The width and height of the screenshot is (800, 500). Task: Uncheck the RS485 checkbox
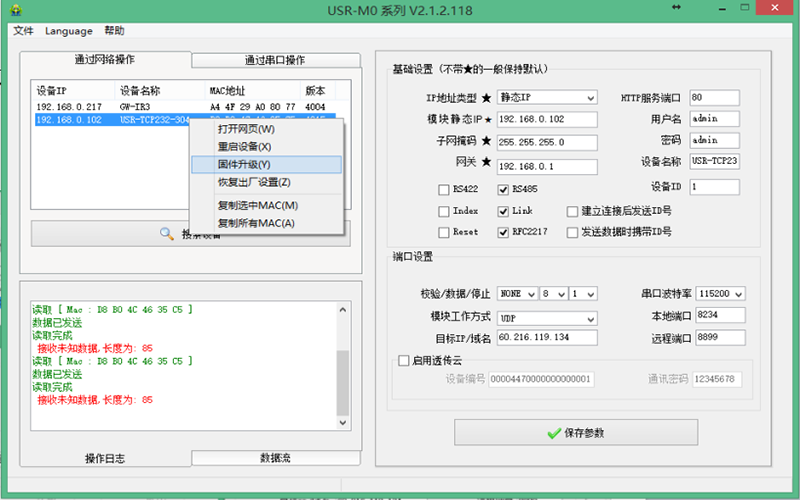503,189
